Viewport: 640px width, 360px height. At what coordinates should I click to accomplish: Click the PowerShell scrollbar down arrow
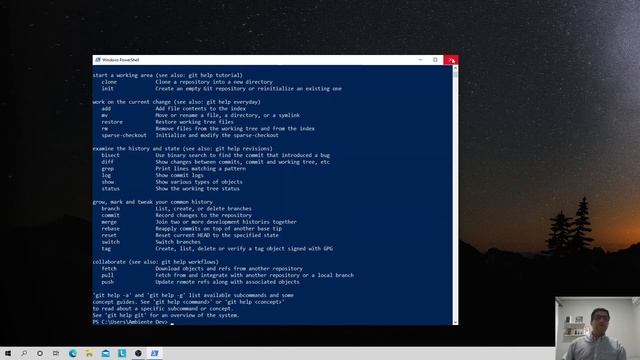point(455,322)
